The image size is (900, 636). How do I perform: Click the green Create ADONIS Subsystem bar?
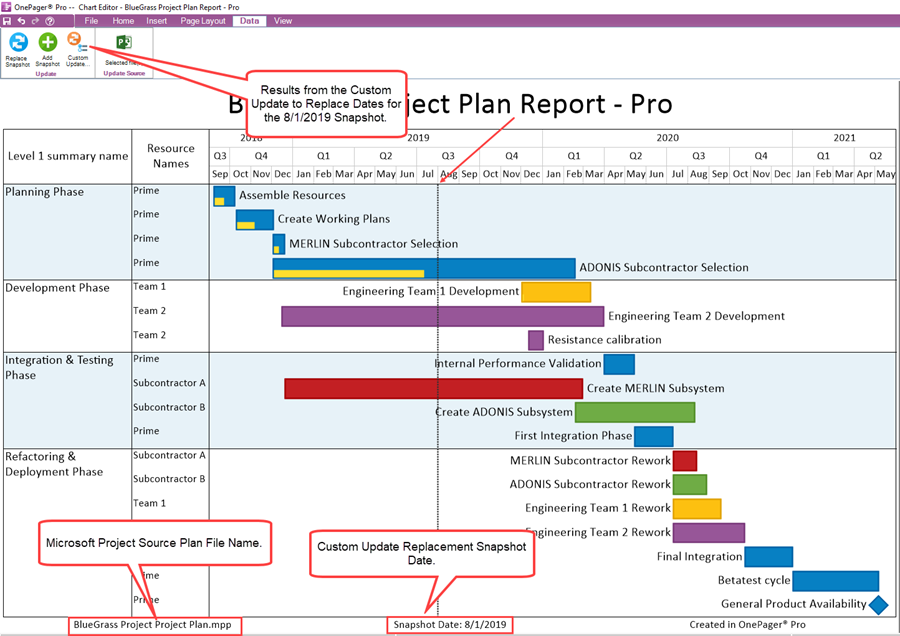tap(634, 412)
